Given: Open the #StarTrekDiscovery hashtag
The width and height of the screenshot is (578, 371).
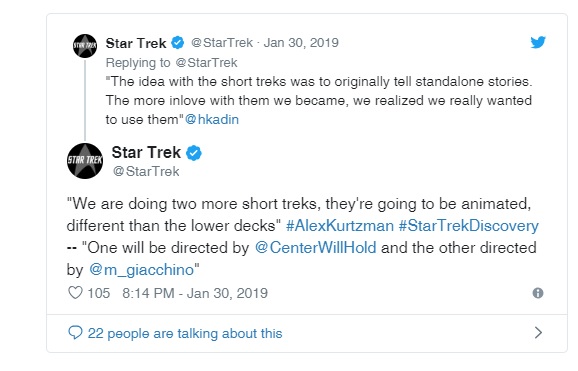Looking at the screenshot, I should (x=469, y=226).
